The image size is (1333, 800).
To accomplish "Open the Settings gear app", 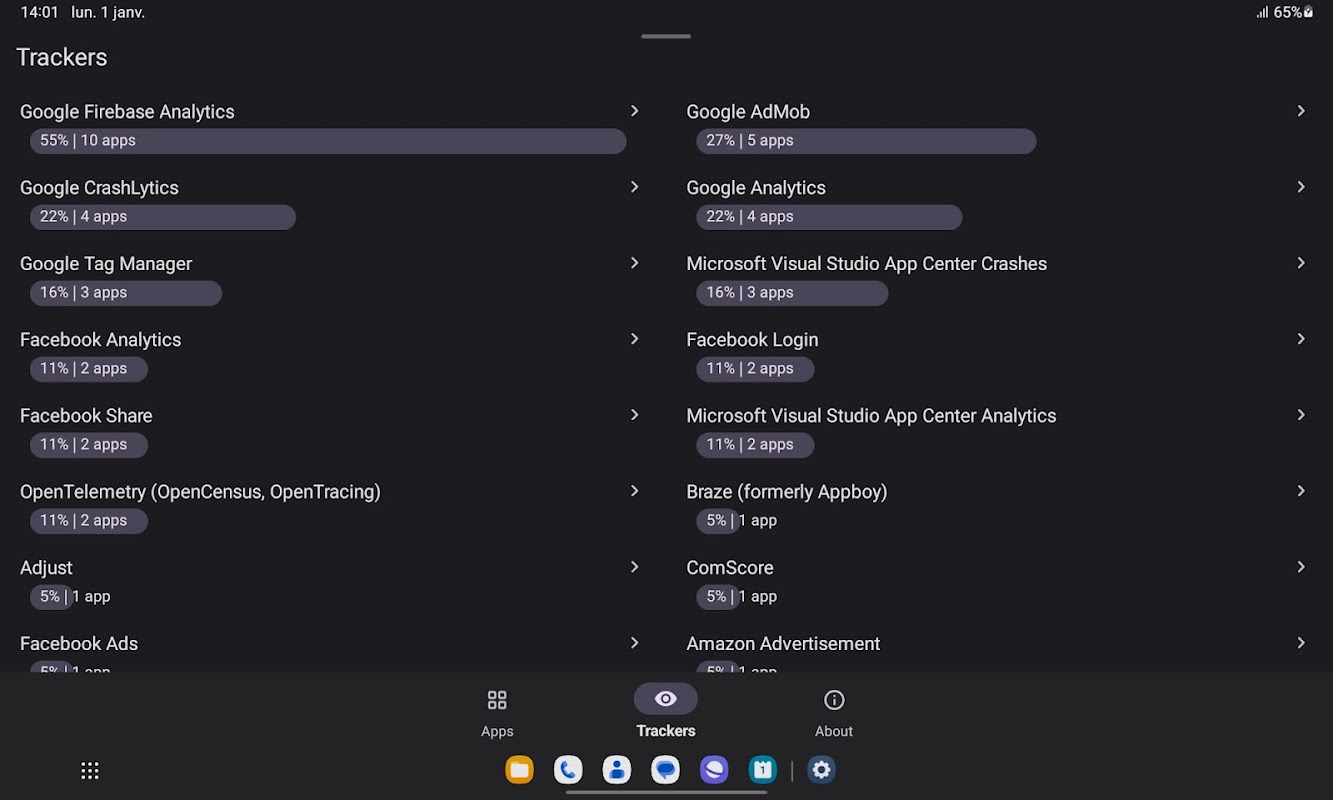I will (822, 770).
